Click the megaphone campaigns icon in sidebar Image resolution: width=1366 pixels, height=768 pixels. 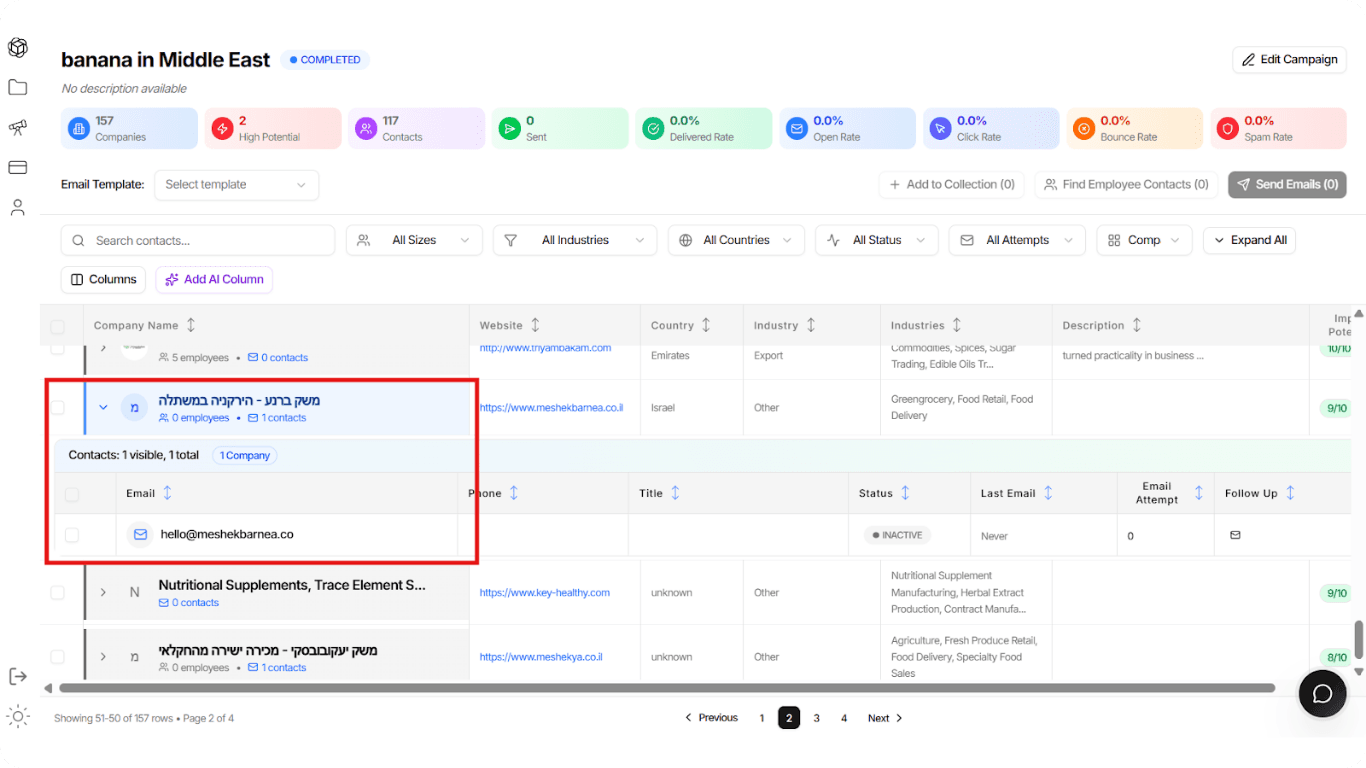[x=17, y=128]
